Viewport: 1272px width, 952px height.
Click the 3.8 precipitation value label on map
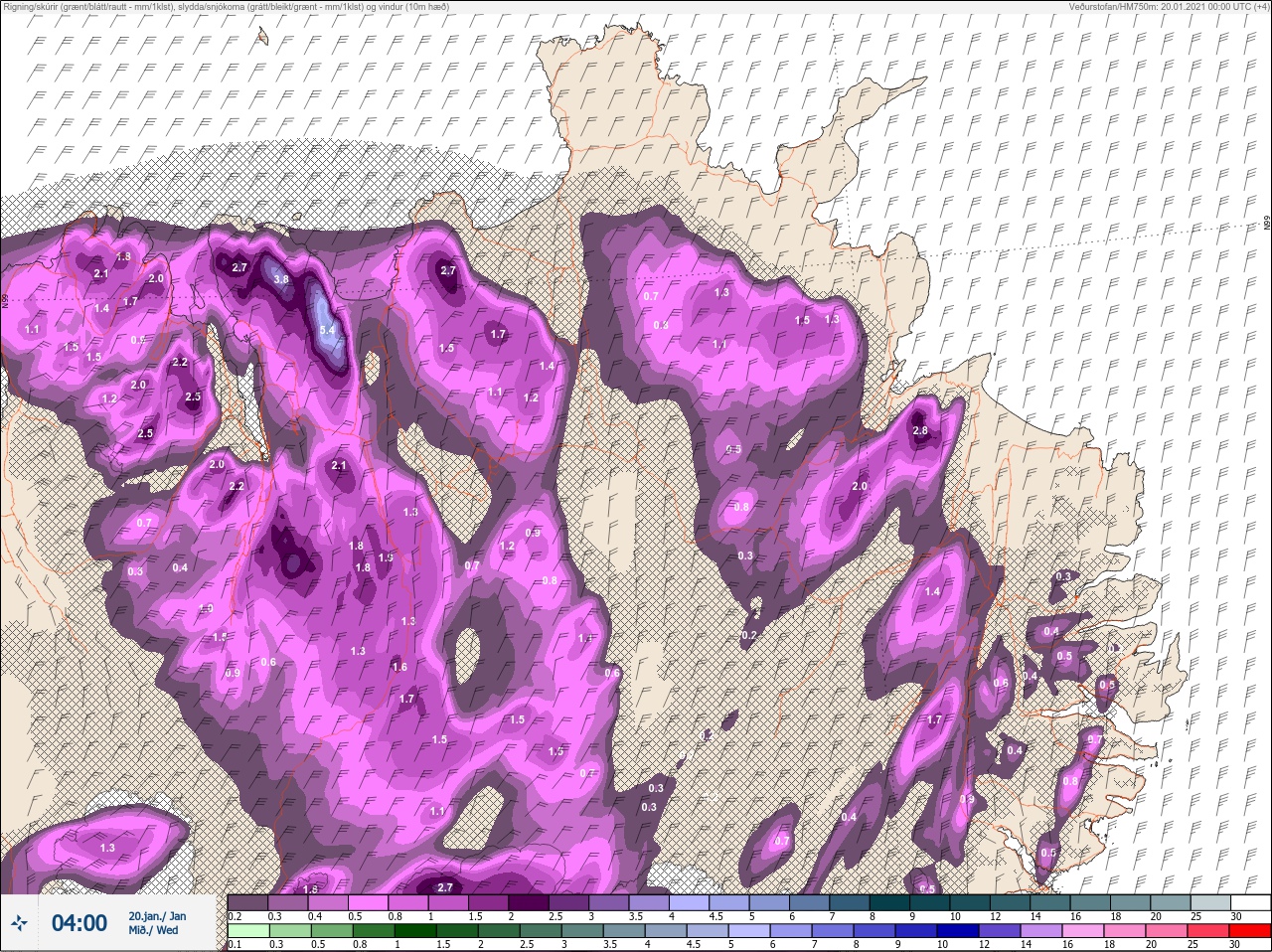click(281, 280)
